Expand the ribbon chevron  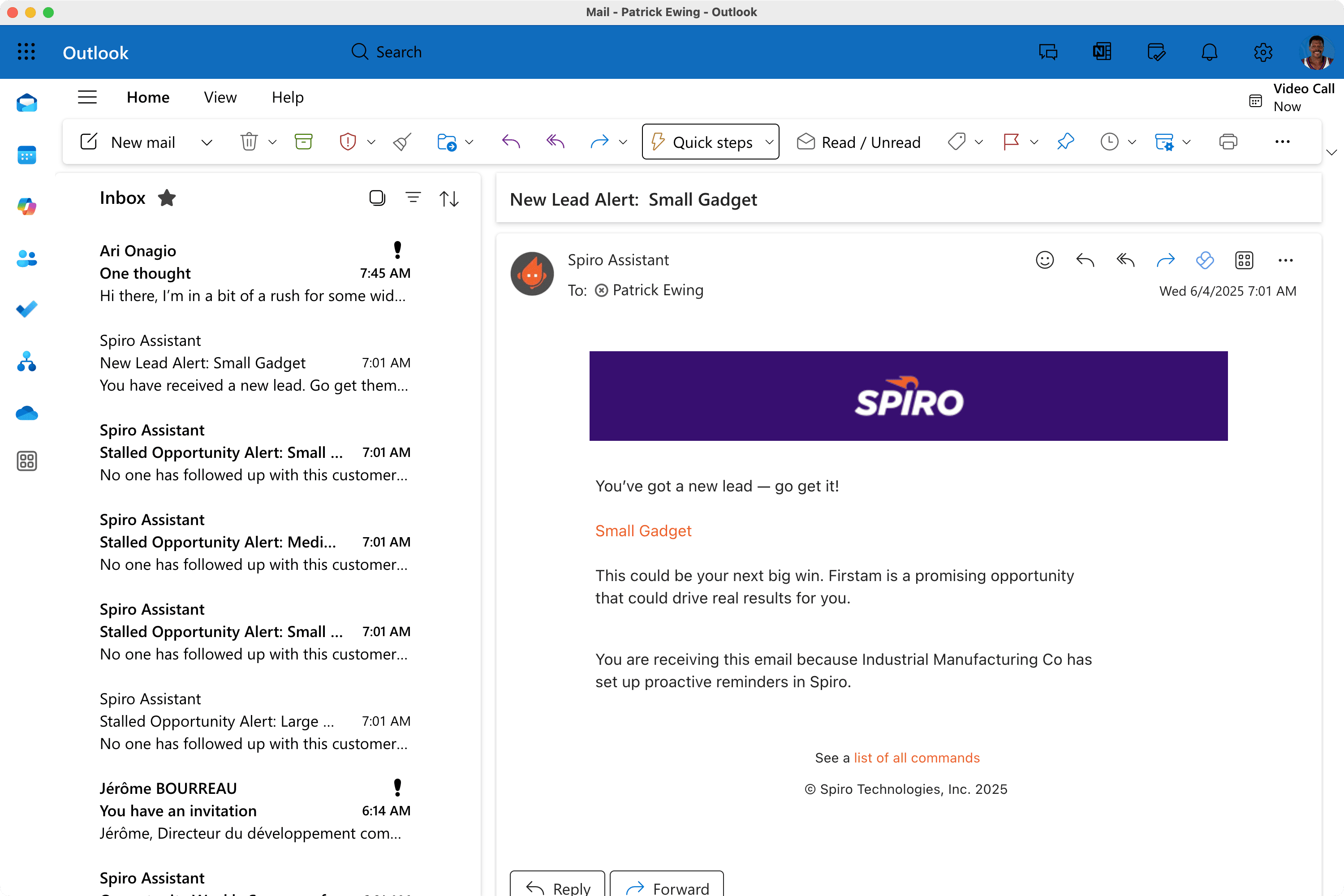coord(1331,152)
